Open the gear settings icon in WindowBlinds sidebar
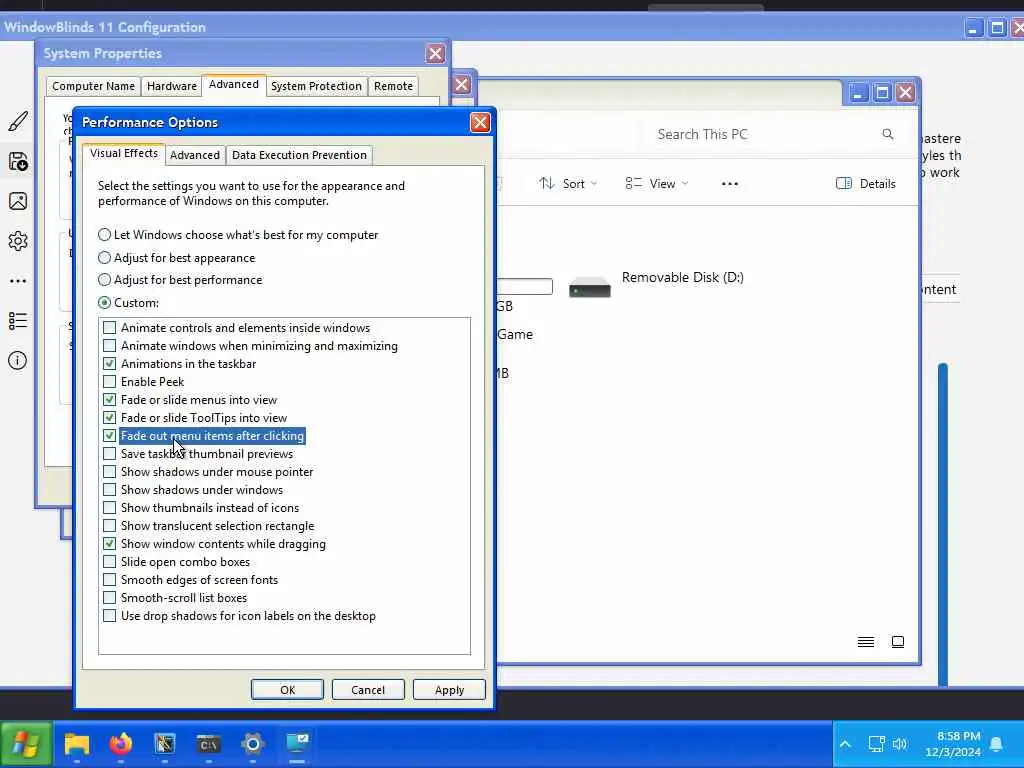 click(18, 241)
